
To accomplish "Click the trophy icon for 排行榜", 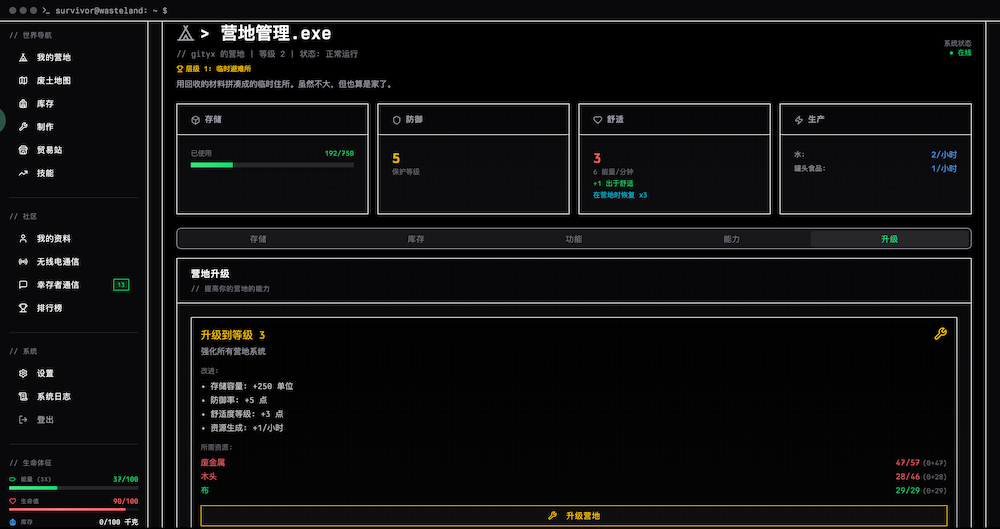I will [x=24, y=308].
